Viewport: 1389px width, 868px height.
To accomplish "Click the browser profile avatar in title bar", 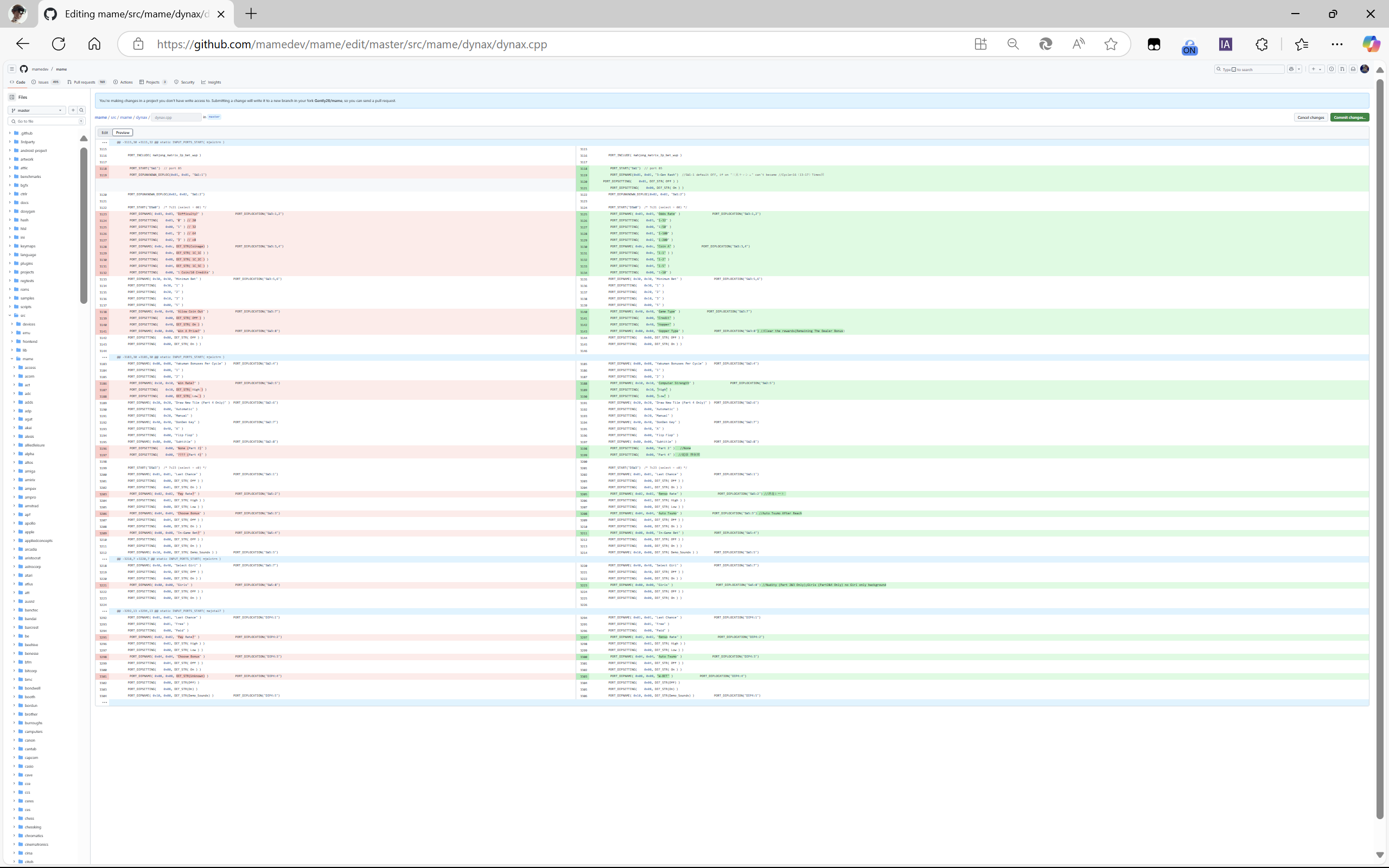I will 18,13.
